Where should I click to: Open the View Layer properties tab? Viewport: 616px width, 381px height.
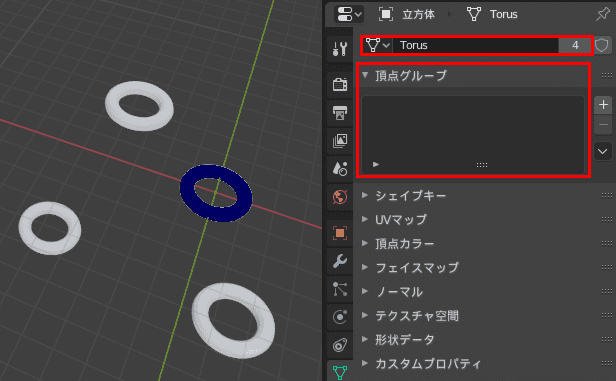point(340,141)
